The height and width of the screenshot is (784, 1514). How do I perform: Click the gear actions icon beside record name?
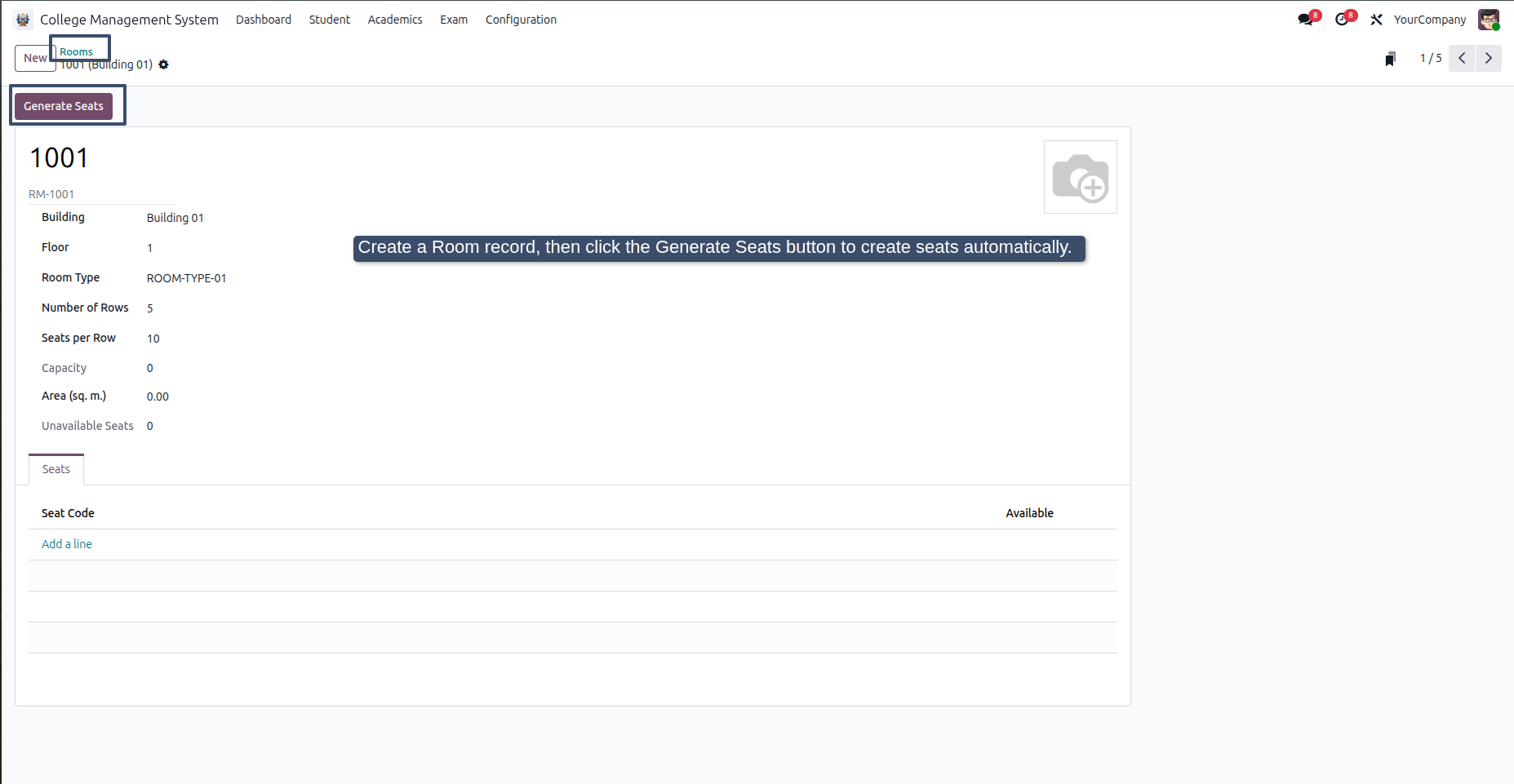(163, 64)
